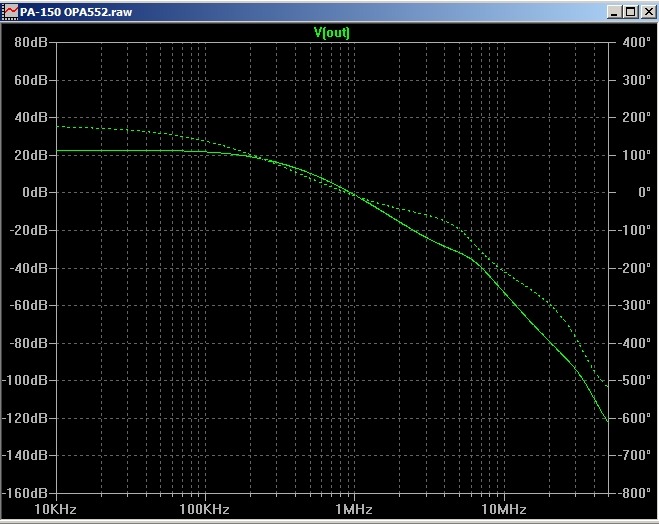Click the waveform icon in the title bar
The height and width of the screenshot is (524, 659).
coord(10,11)
